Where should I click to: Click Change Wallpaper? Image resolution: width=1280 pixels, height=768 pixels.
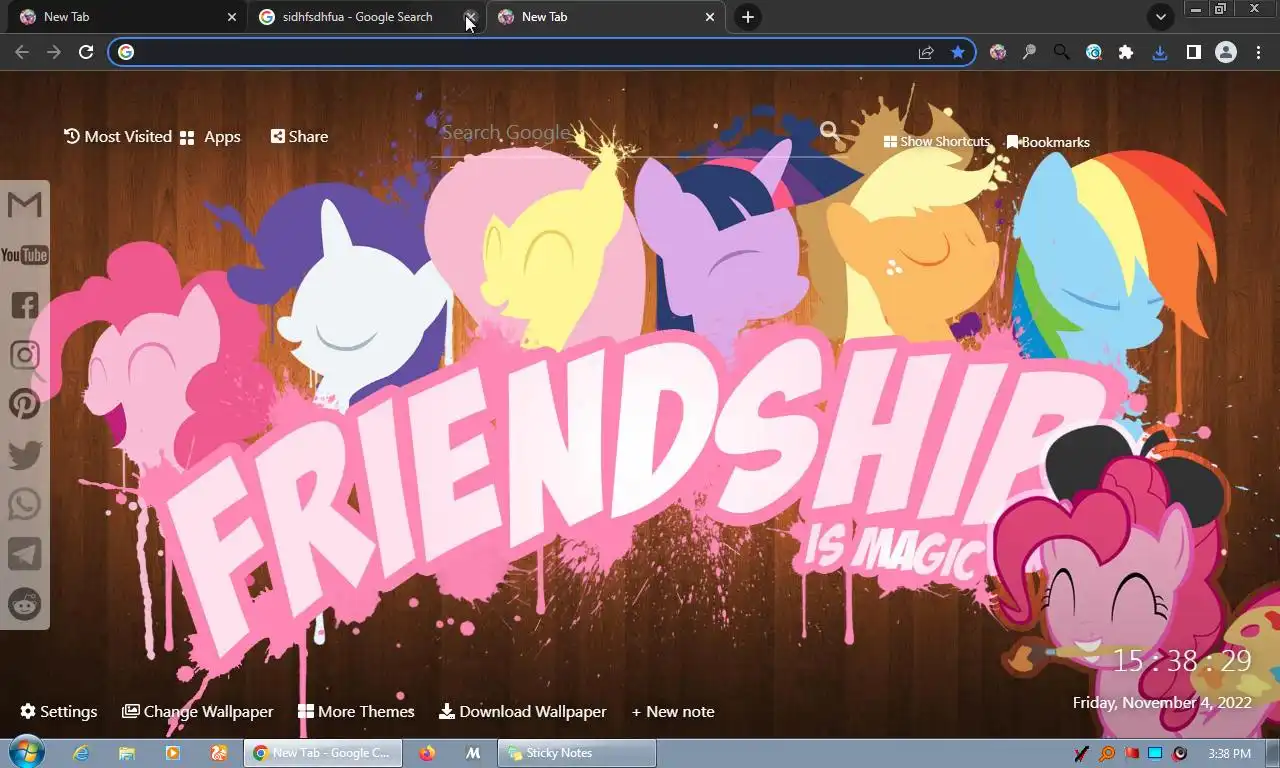tap(198, 712)
